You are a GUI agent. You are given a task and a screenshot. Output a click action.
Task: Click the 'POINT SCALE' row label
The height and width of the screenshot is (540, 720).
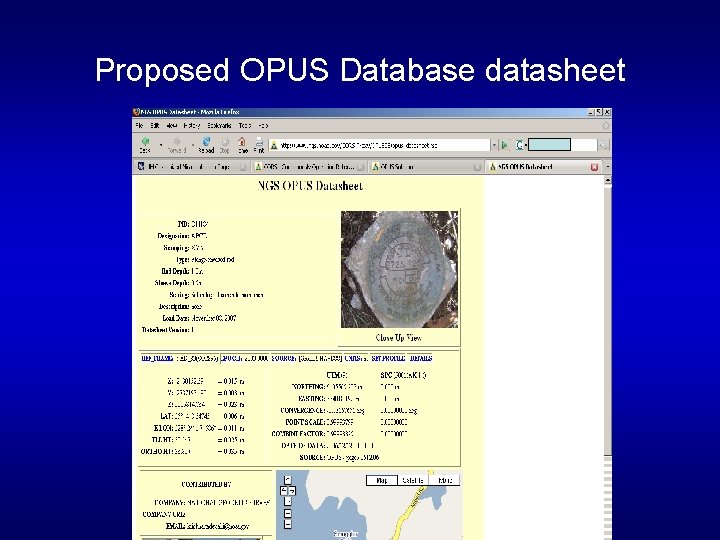pyautogui.click(x=305, y=422)
